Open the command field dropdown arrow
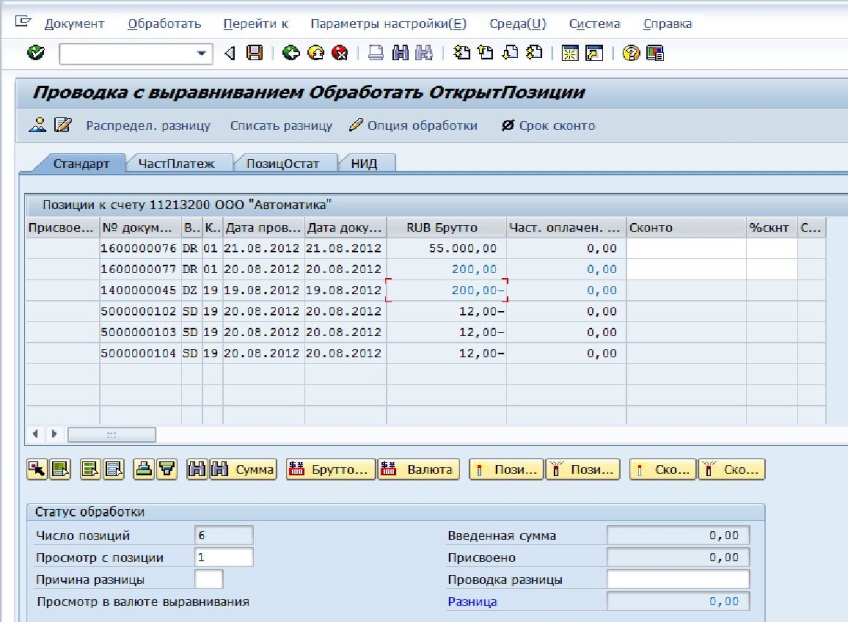 coord(203,53)
